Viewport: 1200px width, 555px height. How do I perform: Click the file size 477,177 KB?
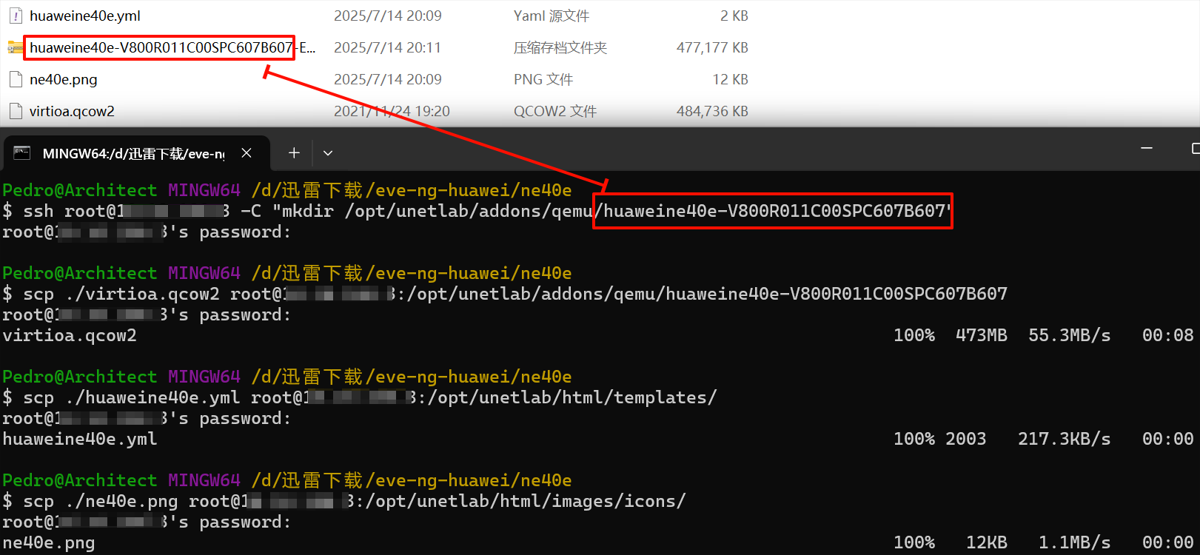click(x=712, y=47)
